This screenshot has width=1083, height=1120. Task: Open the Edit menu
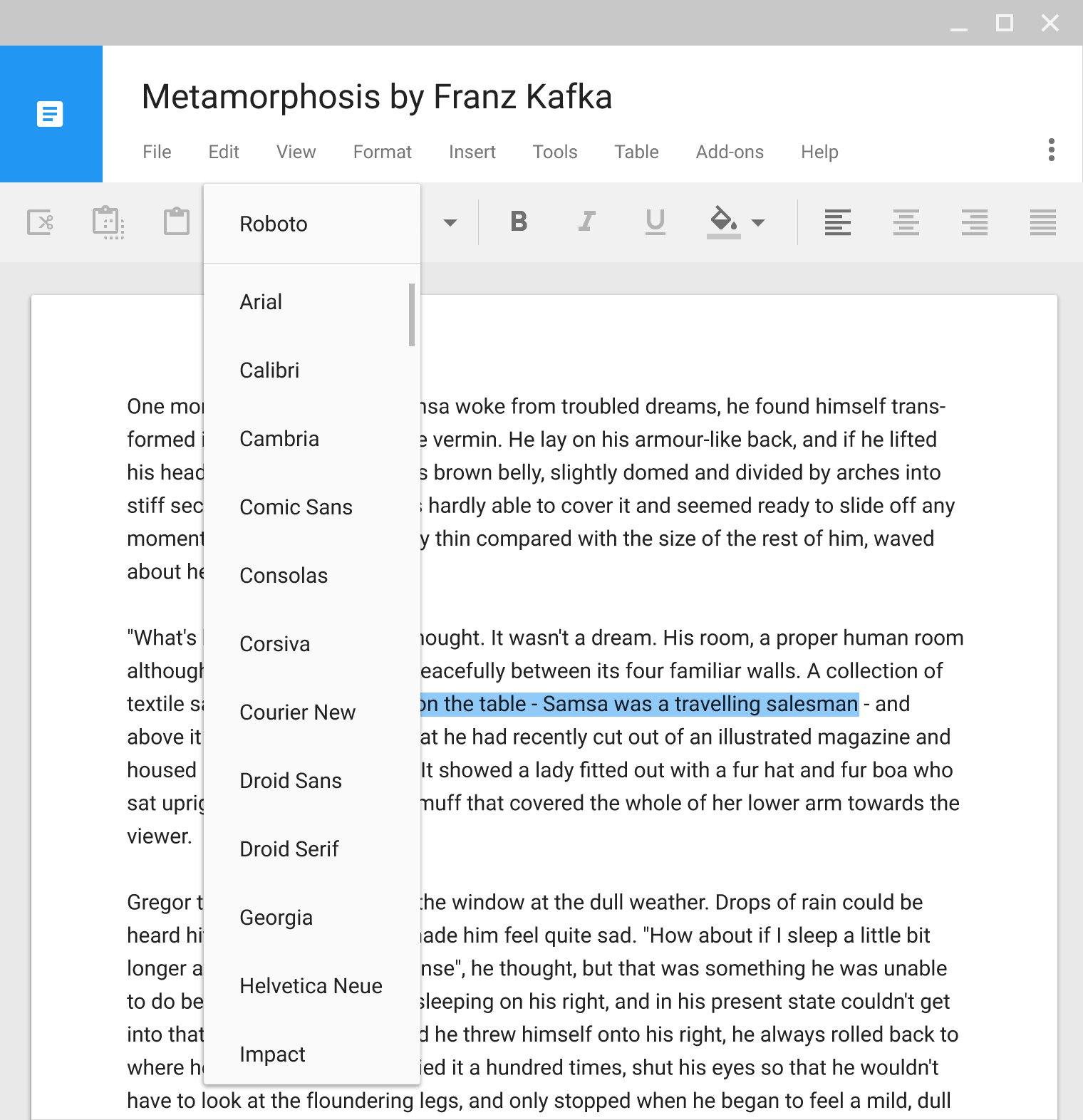[224, 152]
